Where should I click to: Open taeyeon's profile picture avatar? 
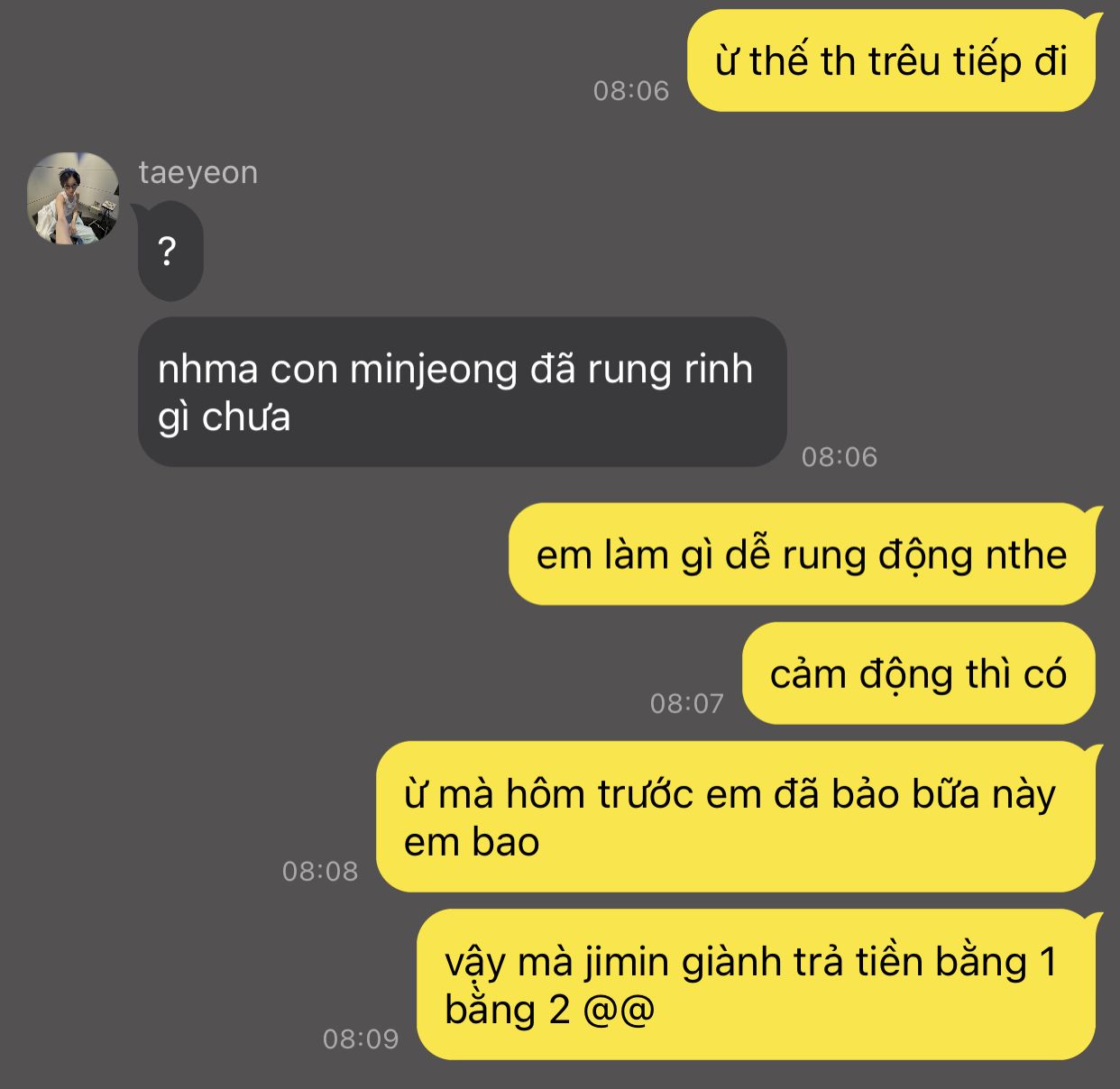[x=73, y=198]
